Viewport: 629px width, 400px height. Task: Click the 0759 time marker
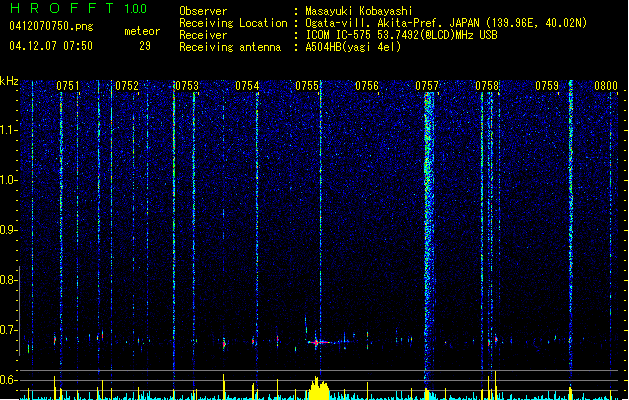pos(547,86)
